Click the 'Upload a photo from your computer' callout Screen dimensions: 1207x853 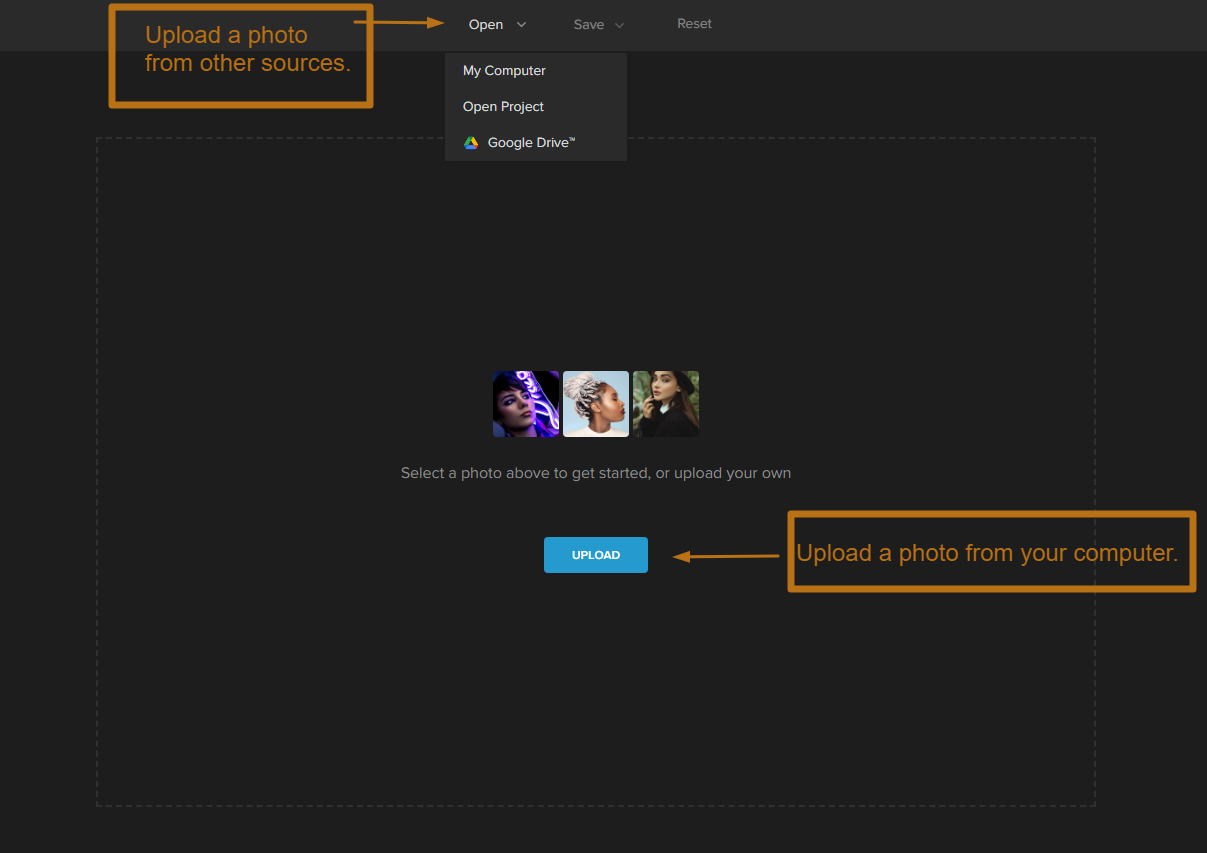(x=991, y=552)
